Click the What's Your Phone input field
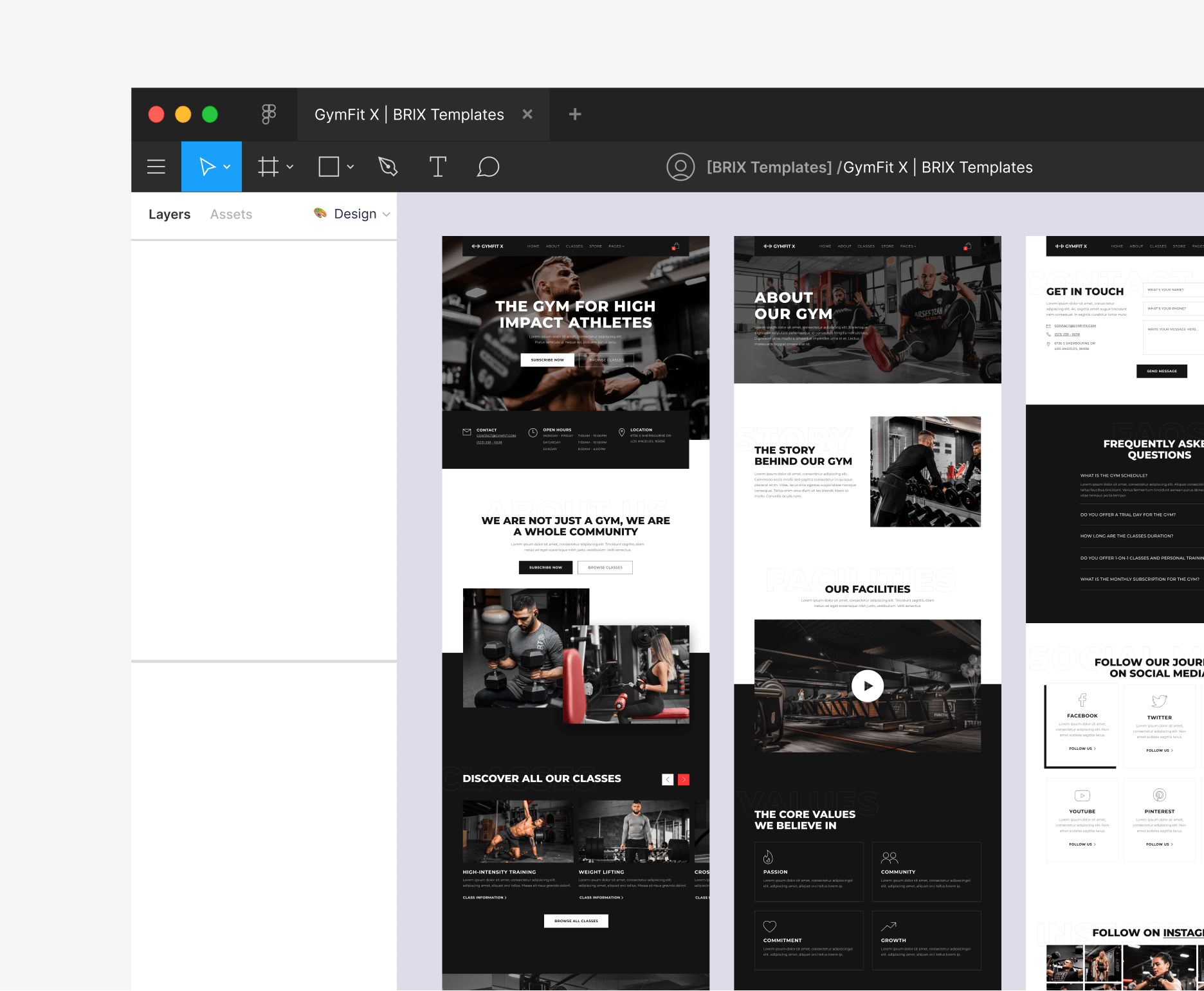 pyautogui.click(x=1173, y=309)
